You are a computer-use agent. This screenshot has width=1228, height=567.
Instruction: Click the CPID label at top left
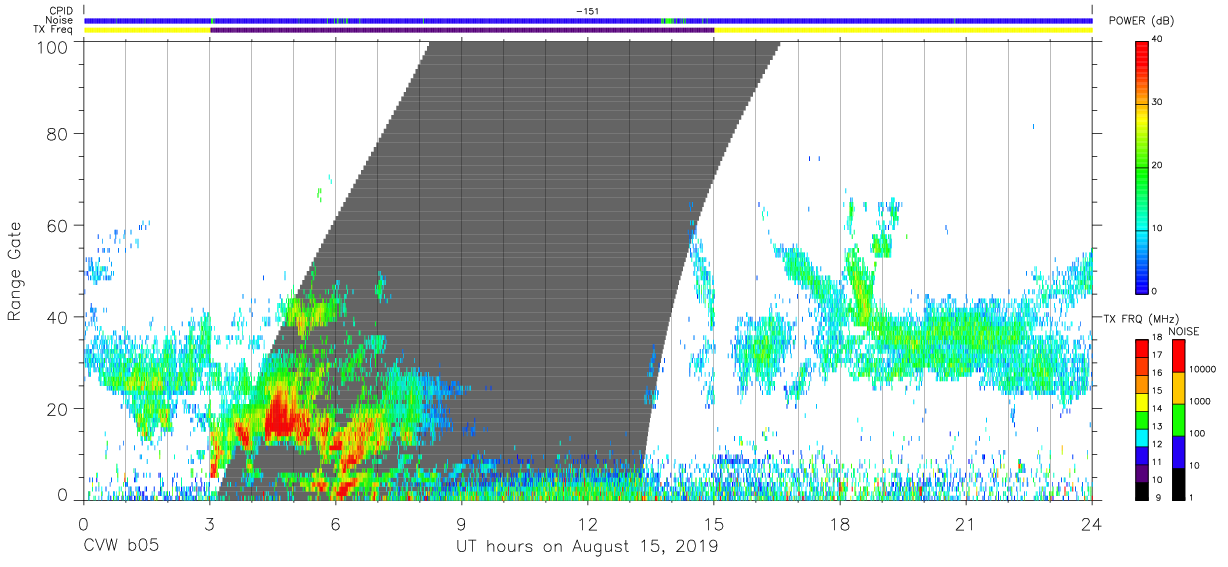click(62, 11)
